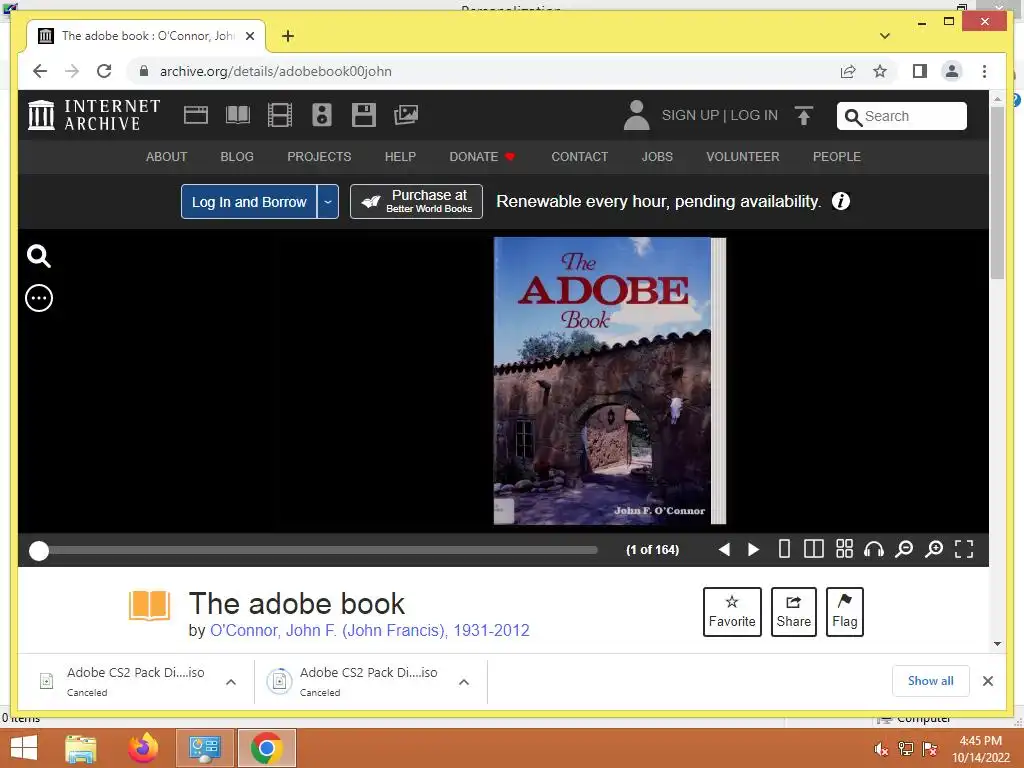This screenshot has width=1024, height=768.
Task: Bookmark this tab with star
Action: [880, 71]
